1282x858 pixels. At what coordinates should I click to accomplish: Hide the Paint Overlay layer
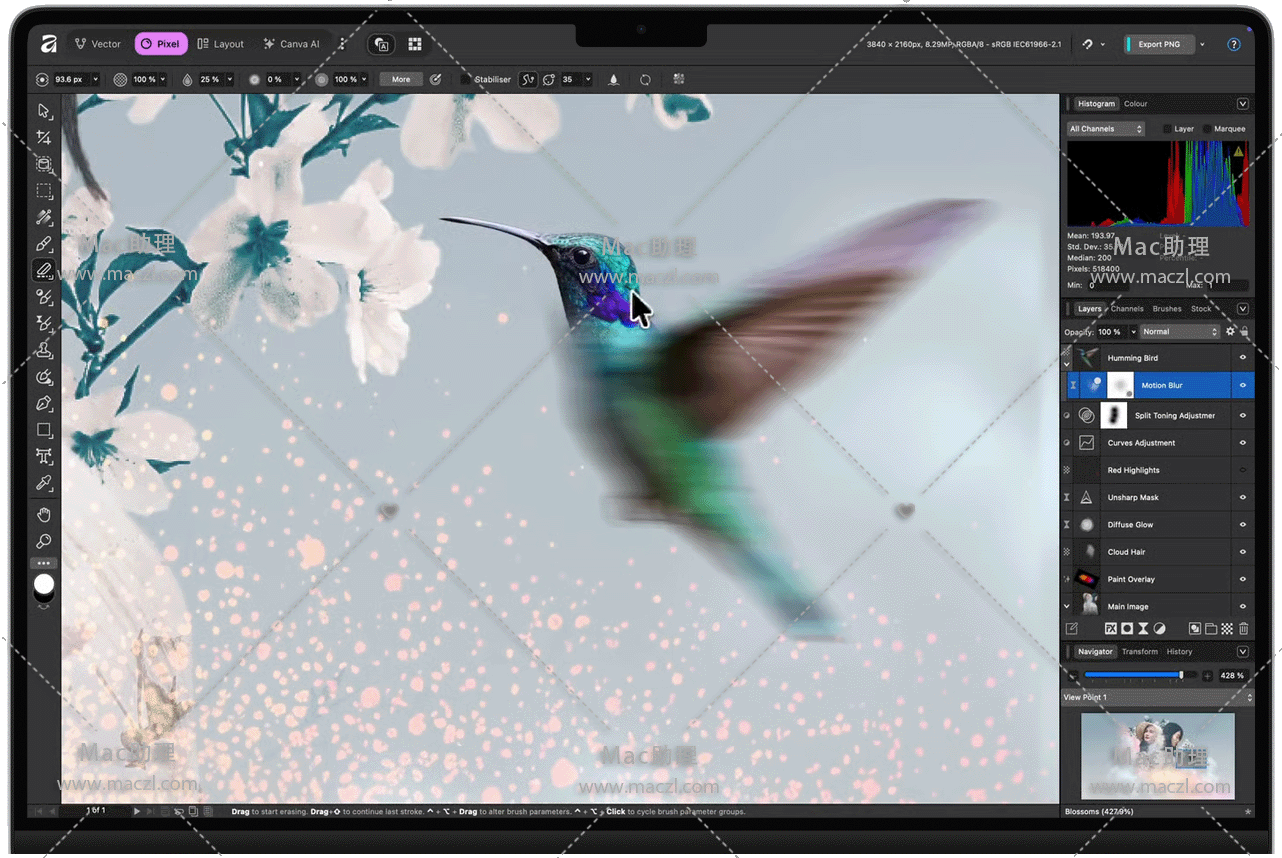1243,579
